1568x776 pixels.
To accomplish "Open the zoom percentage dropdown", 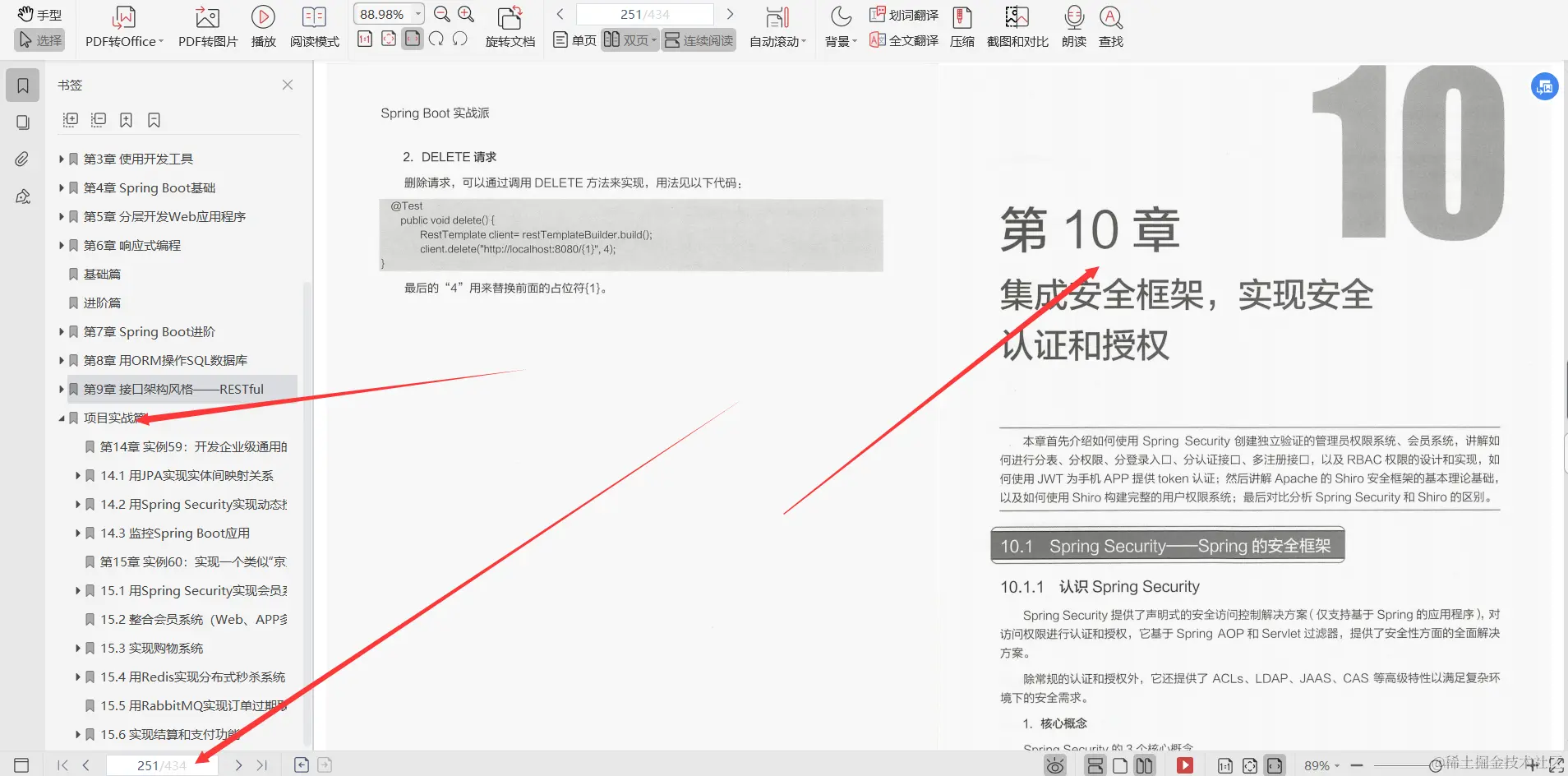I will click(x=417, y=13).
